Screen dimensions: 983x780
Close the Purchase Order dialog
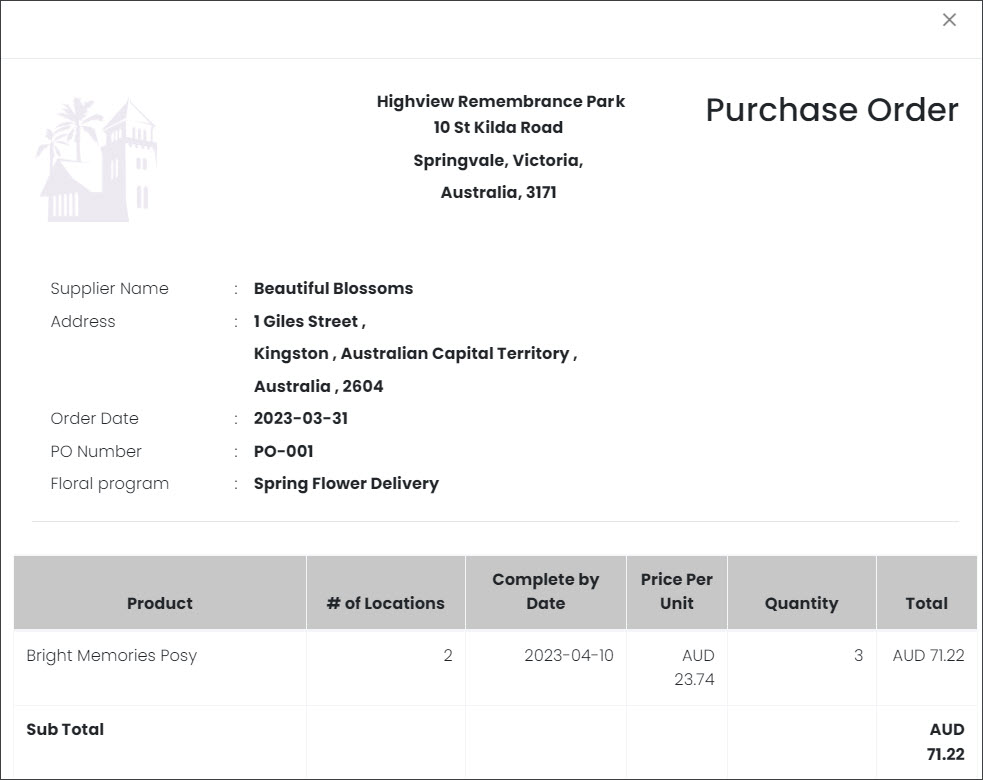[x=949, y=20]
